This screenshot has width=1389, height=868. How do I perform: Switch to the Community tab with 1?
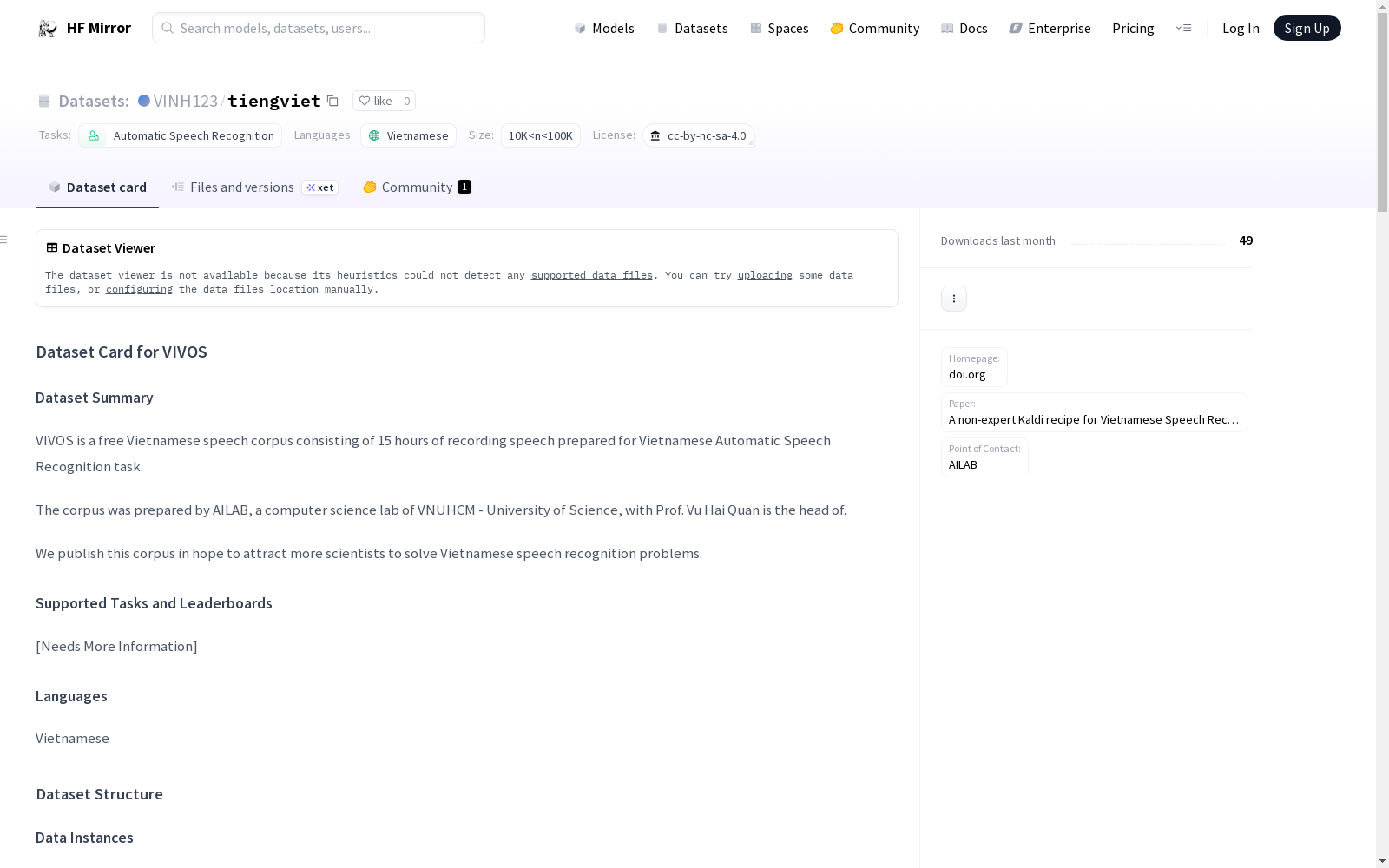[x=417, y=187]
